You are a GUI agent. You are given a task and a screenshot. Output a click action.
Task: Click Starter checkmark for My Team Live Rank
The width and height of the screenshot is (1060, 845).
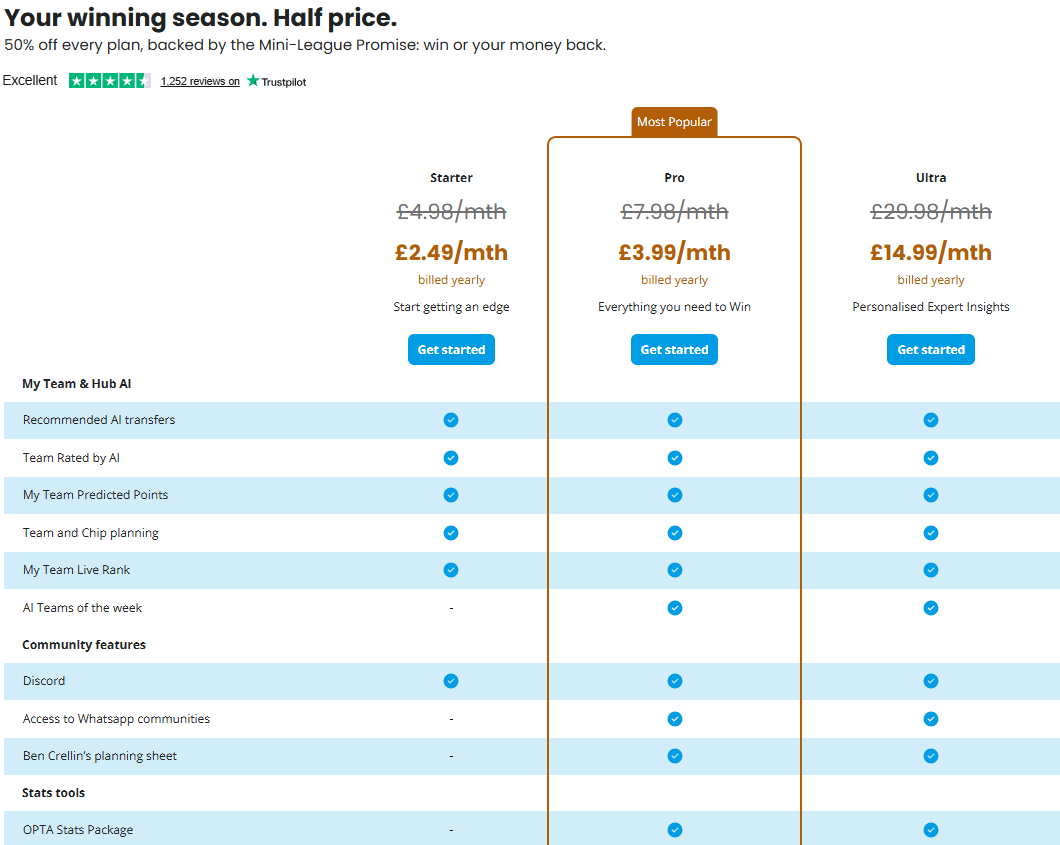point(451,570)
